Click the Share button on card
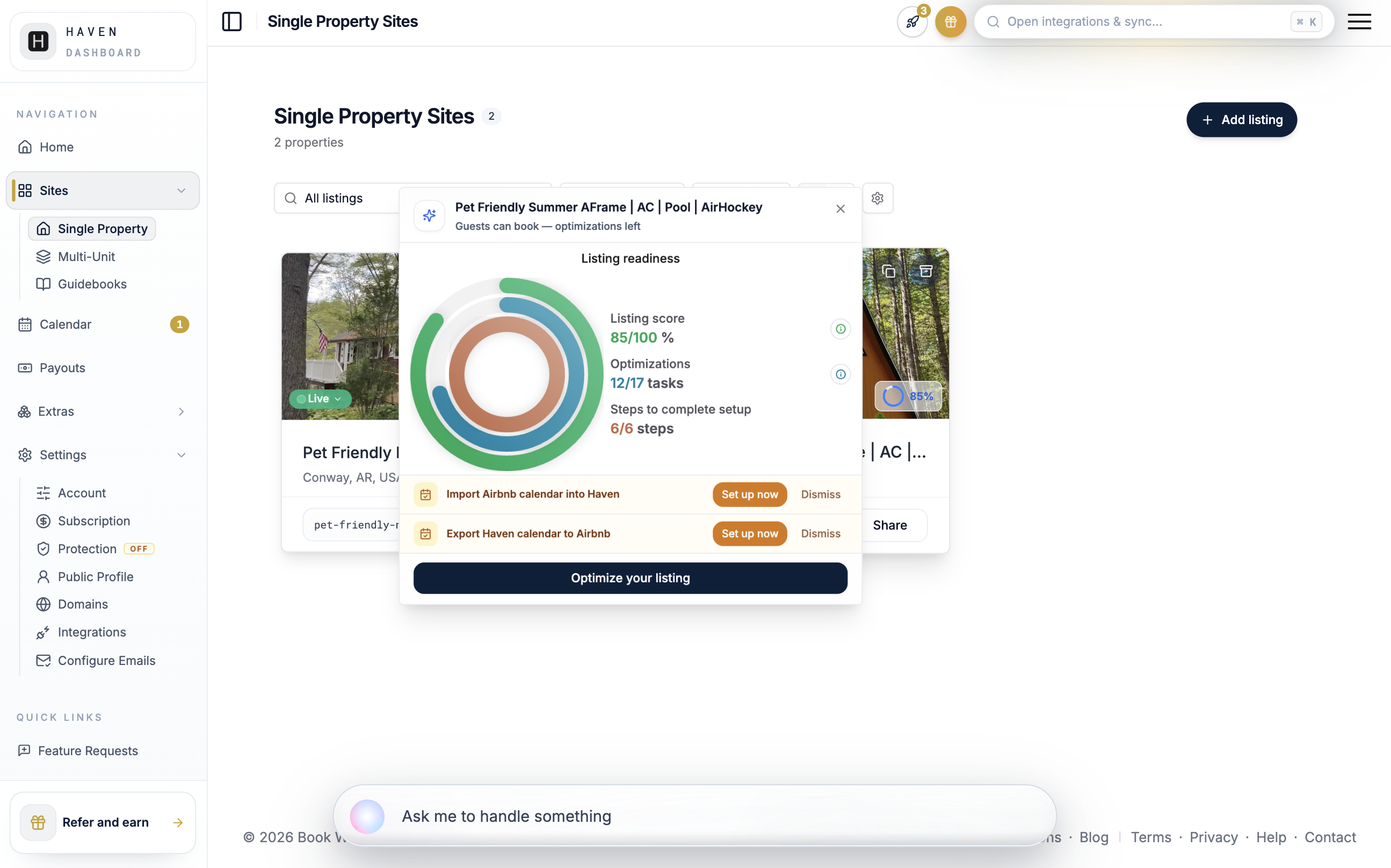Screen dimensions: 1391x868 click(x=890, y=525)
